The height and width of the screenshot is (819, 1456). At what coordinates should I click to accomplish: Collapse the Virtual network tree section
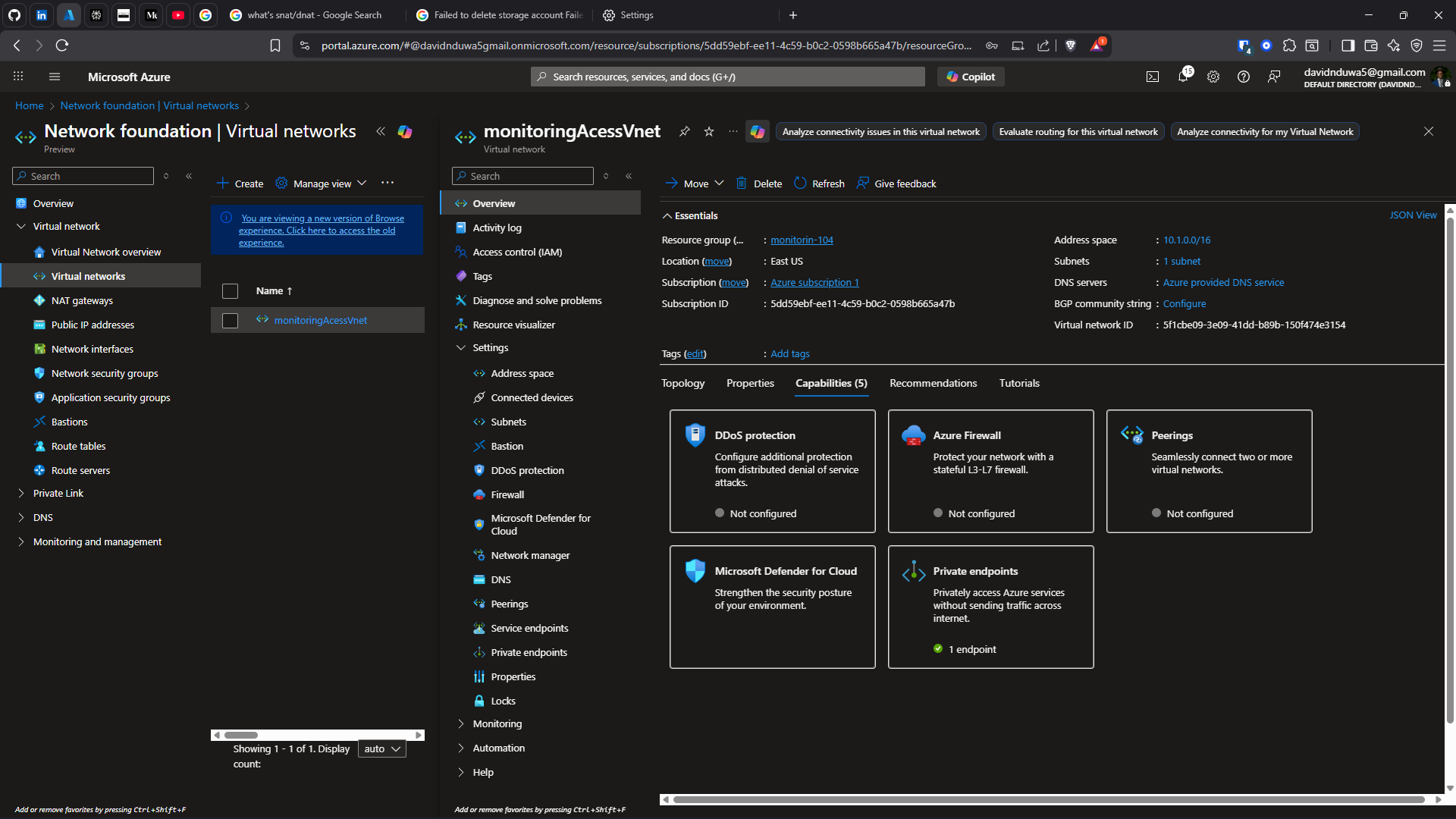point(20,226)
